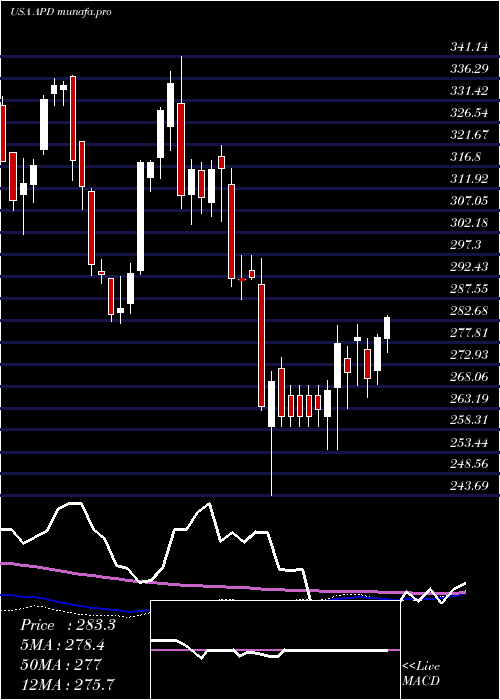Click the 268.06 price level label
This screenshot has height=700, width=500.
tap(469, 376)
